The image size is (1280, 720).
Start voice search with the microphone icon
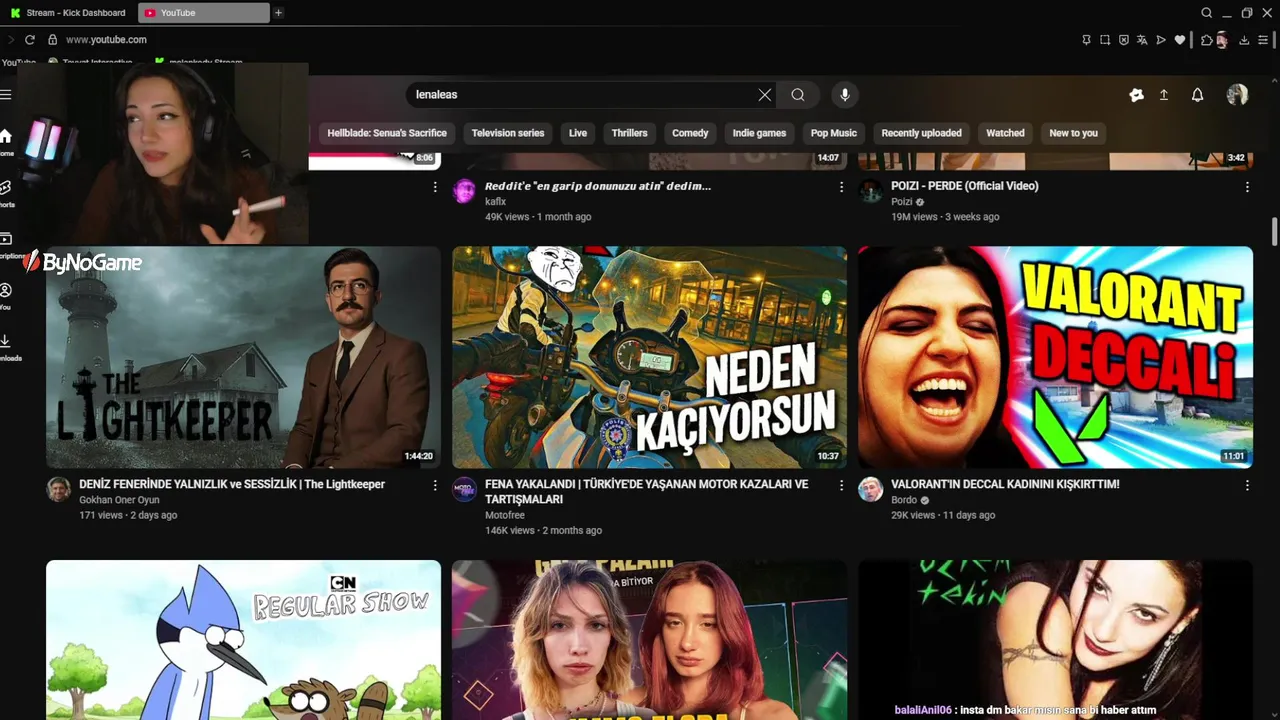(x=845, y=95)
